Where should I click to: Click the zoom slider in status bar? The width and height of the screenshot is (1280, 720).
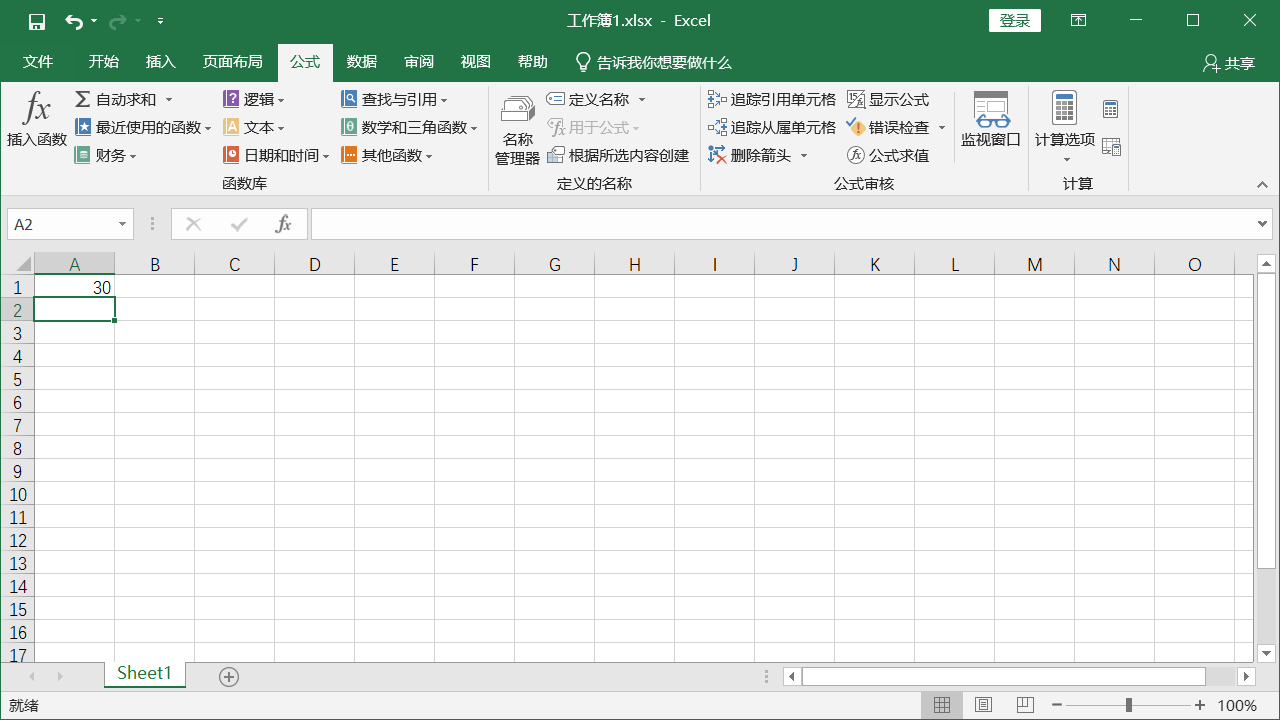1129,705
